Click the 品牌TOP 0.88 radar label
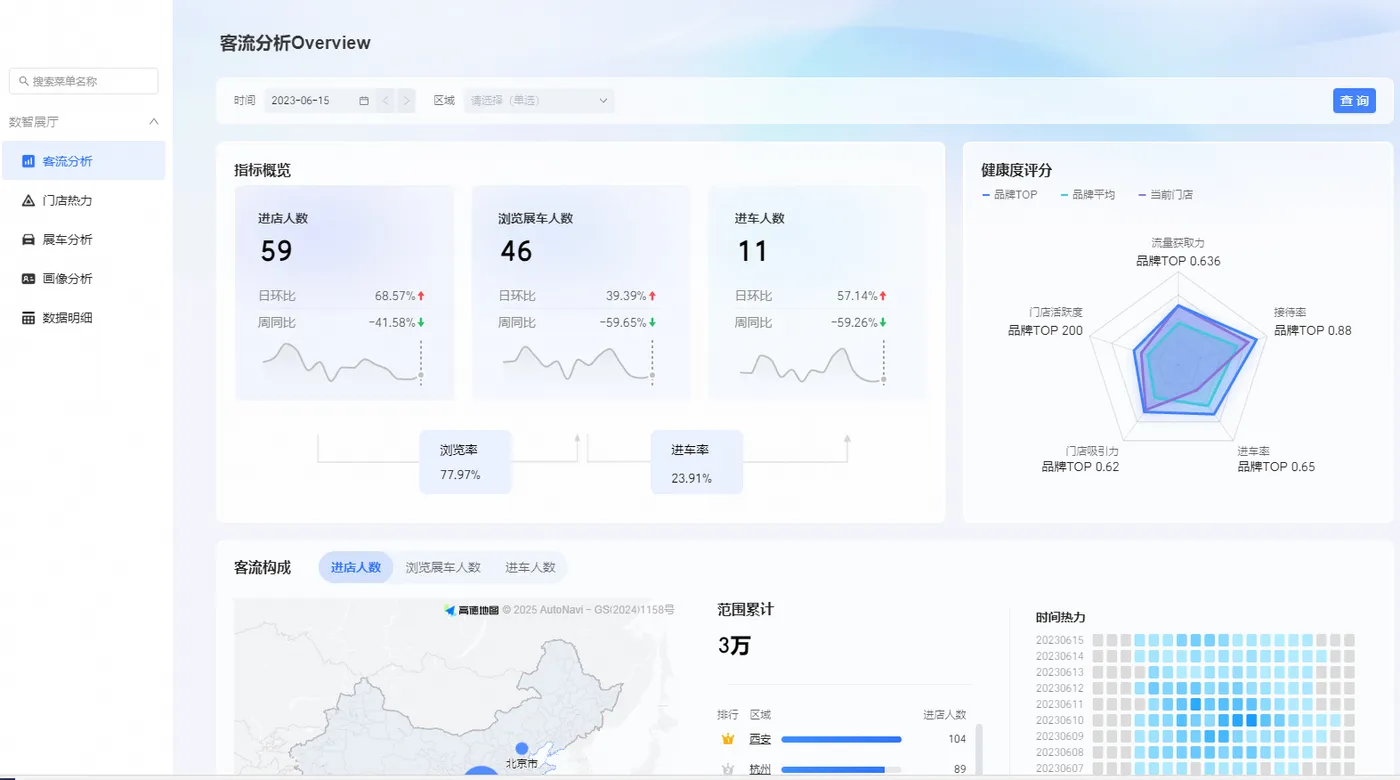Screen dimensions: 1400x780 pyautogui.click(x=1312, y=330)
